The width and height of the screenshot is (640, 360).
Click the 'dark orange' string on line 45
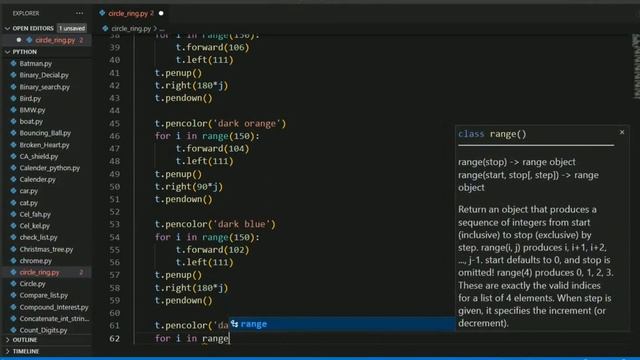247,123
